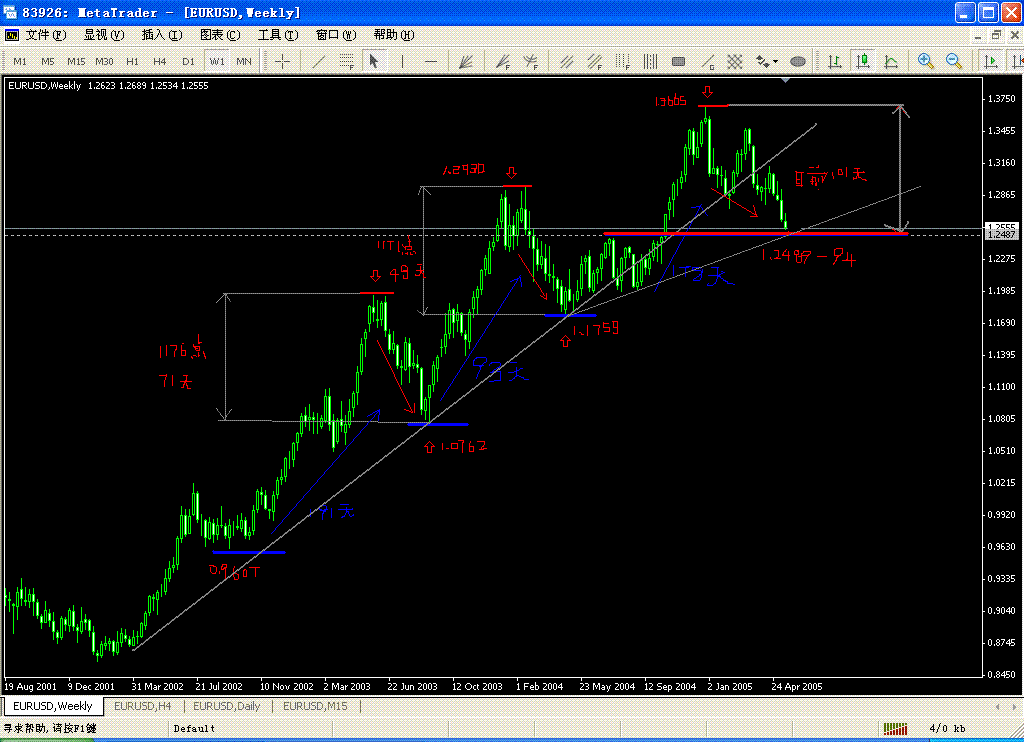
Task: Switch to MN monthly timeframe
Action: (x=244, y=61)
